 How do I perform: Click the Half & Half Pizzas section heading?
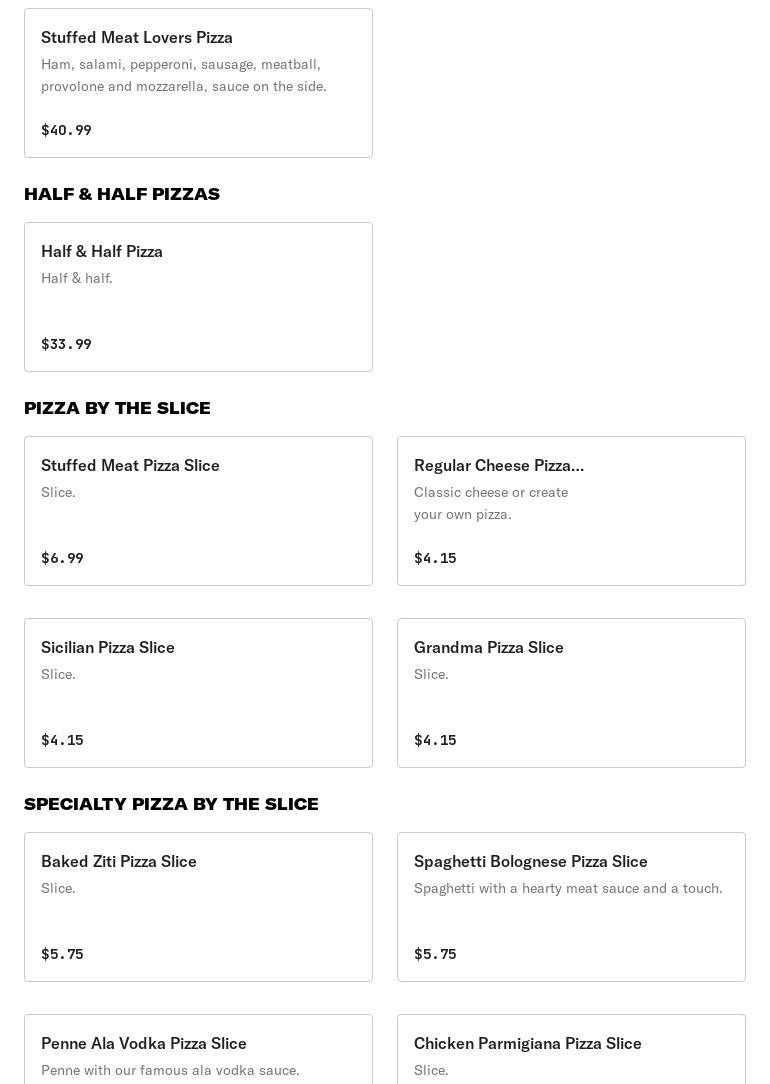[x=122, y=194]
